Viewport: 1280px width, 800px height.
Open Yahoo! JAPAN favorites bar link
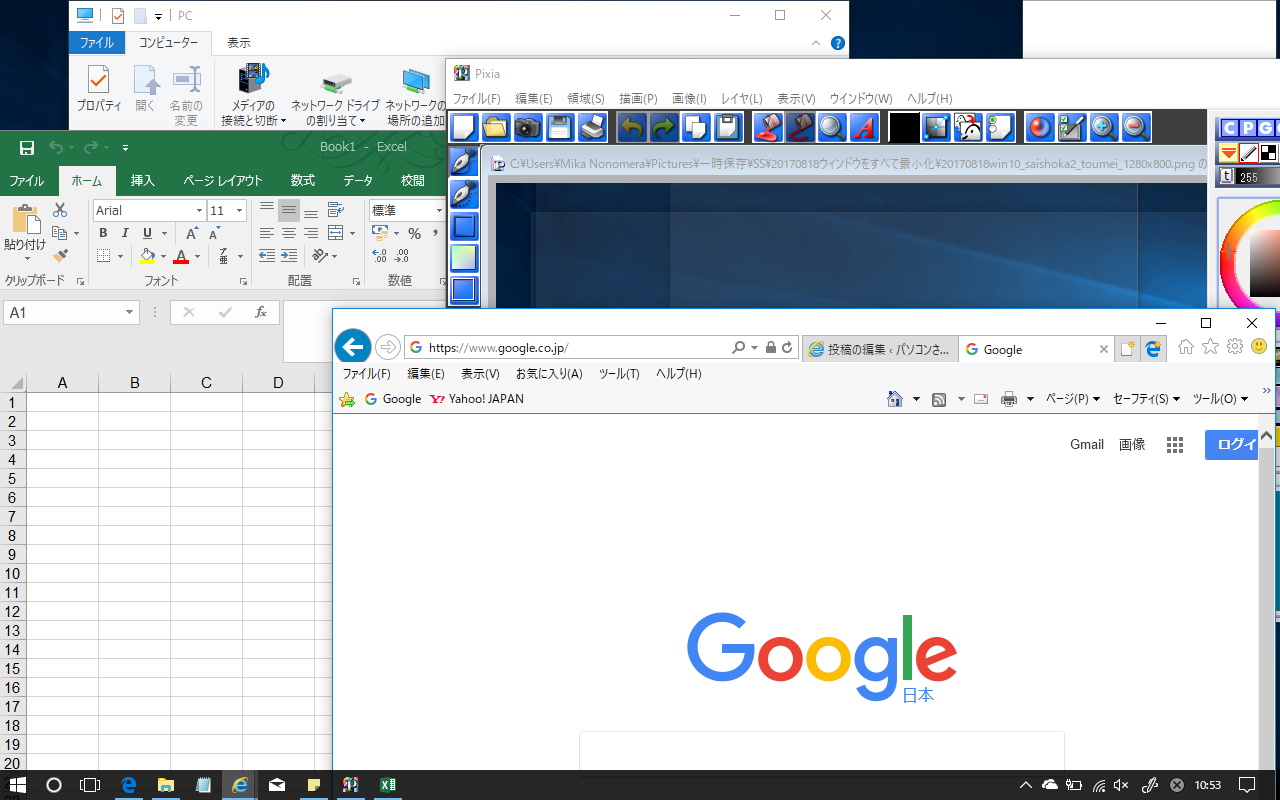pos(476,399)
